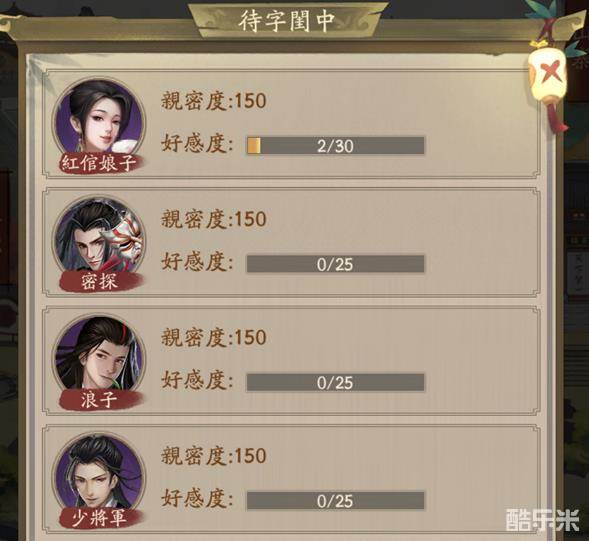Tap the 浪子 red name banner
This screenshot has width=589, height=541.
[99, 400]
